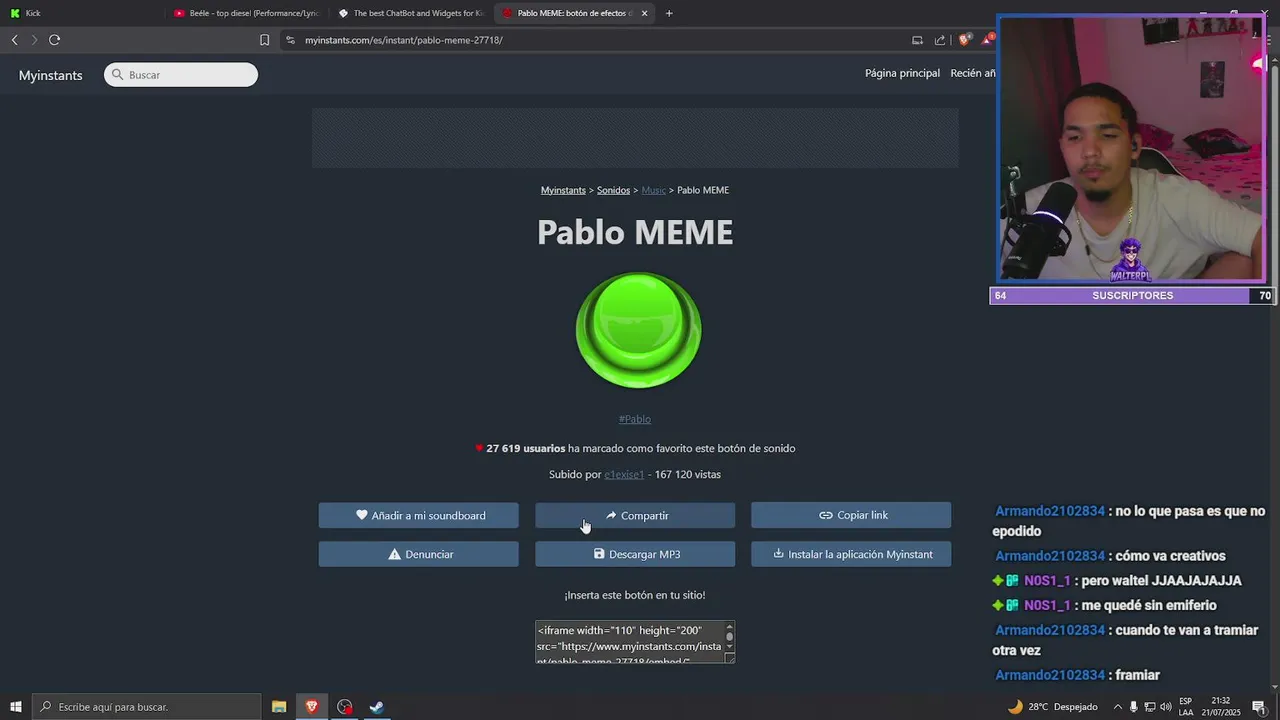Open the Windows Start menu
The height and width of the screenshot is (720, 1280).
point(16,707)
